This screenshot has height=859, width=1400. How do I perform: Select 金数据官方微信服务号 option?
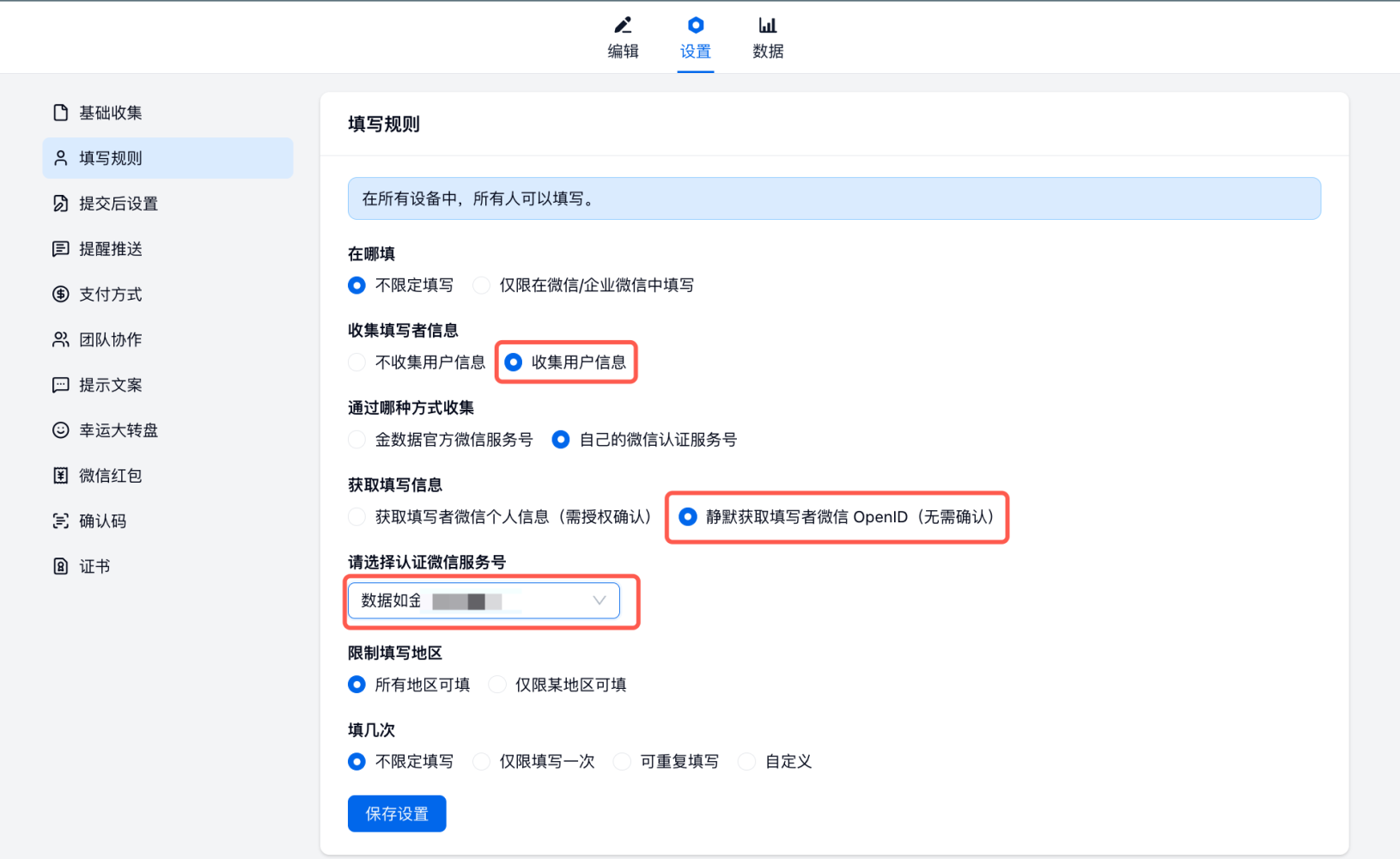pyautogui.click(x=356, y=440)
